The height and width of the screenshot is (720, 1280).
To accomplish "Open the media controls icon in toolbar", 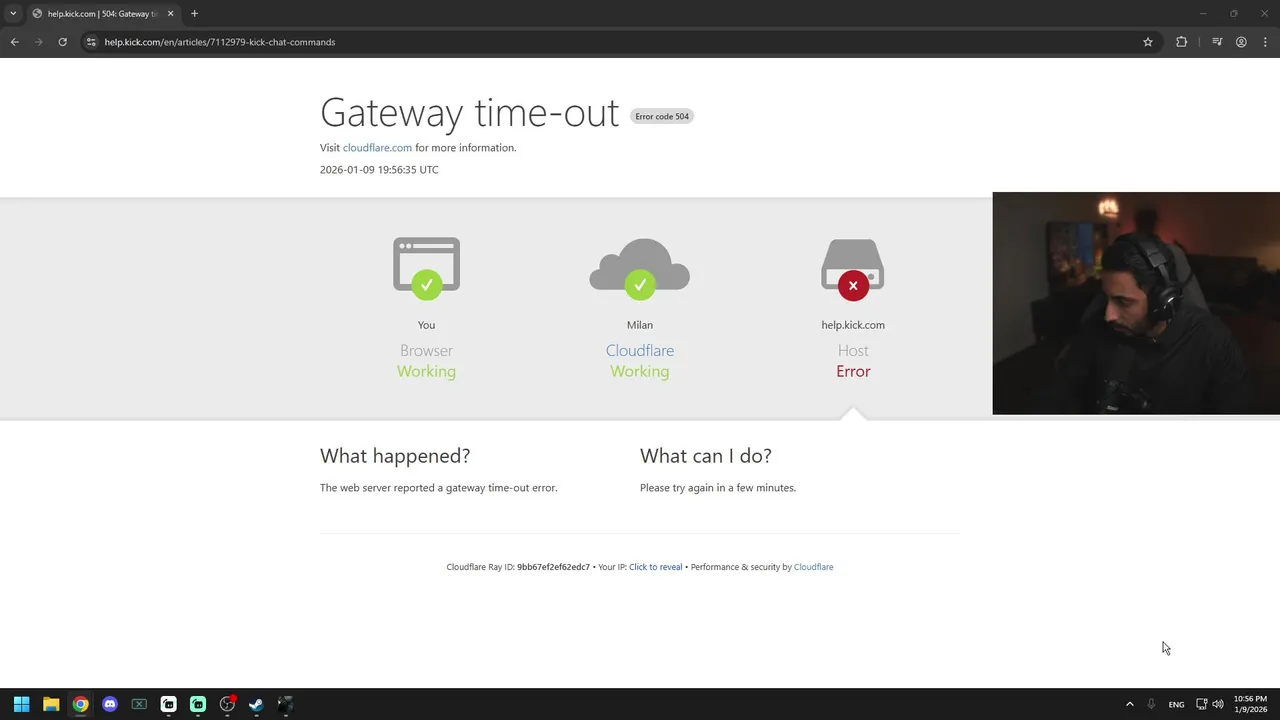I will [x=1217, y=42].
